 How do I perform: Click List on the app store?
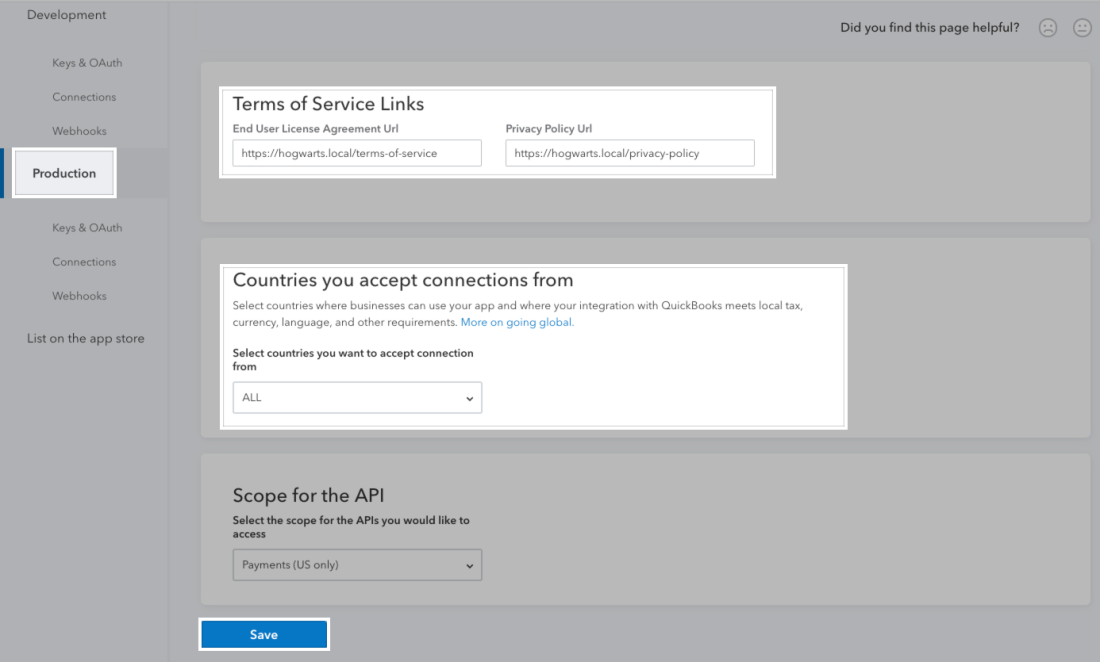click(84, 338)
